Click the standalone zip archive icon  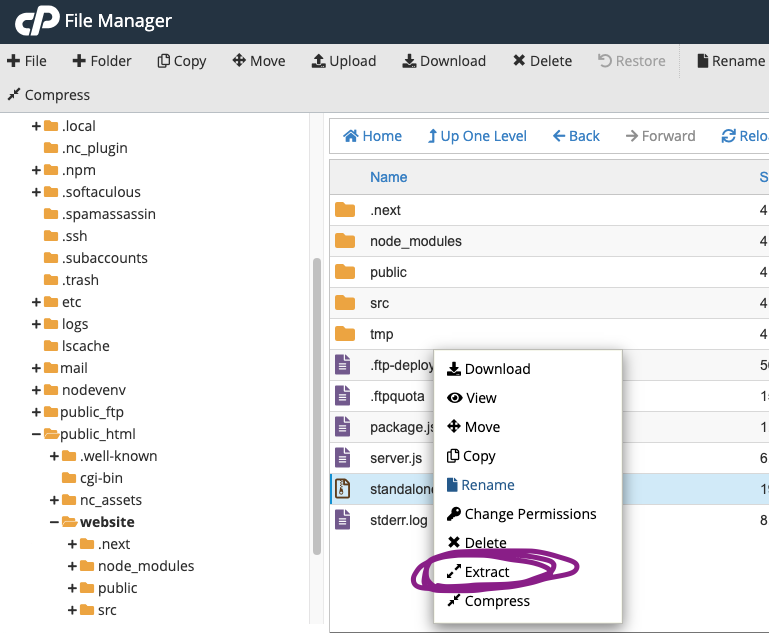click(343, 488)
